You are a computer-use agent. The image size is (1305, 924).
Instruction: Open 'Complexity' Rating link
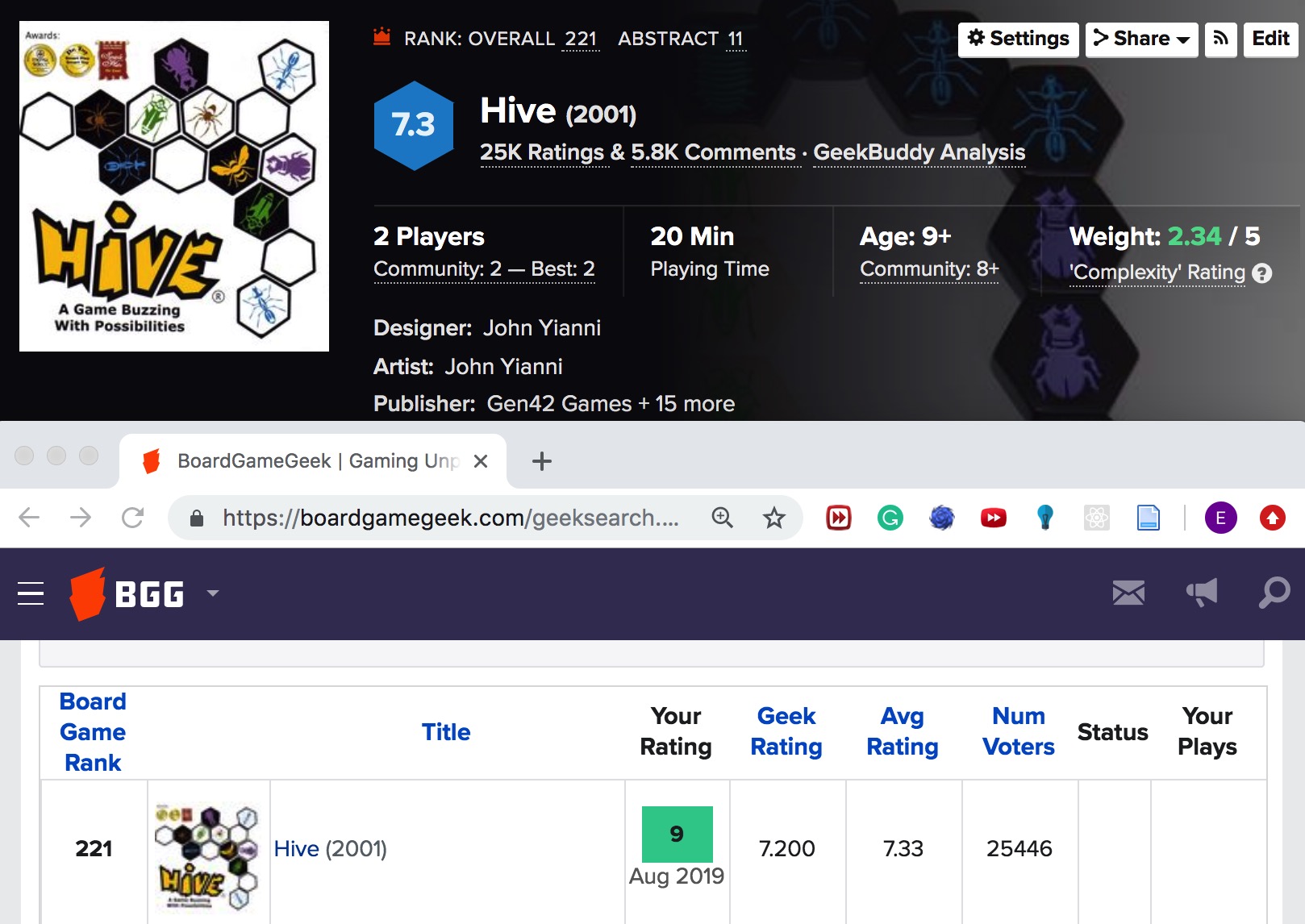pos(1157,273)
